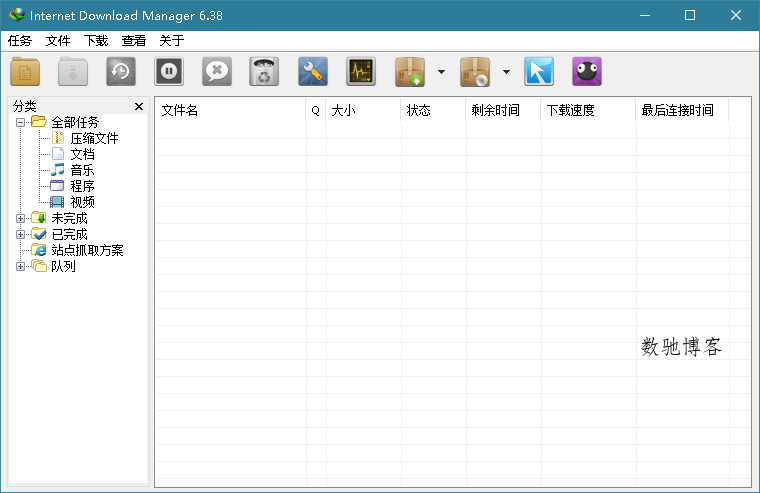This screenshot has width=760, height=493.
Task: Select the 文档 category
Action: 82,154
